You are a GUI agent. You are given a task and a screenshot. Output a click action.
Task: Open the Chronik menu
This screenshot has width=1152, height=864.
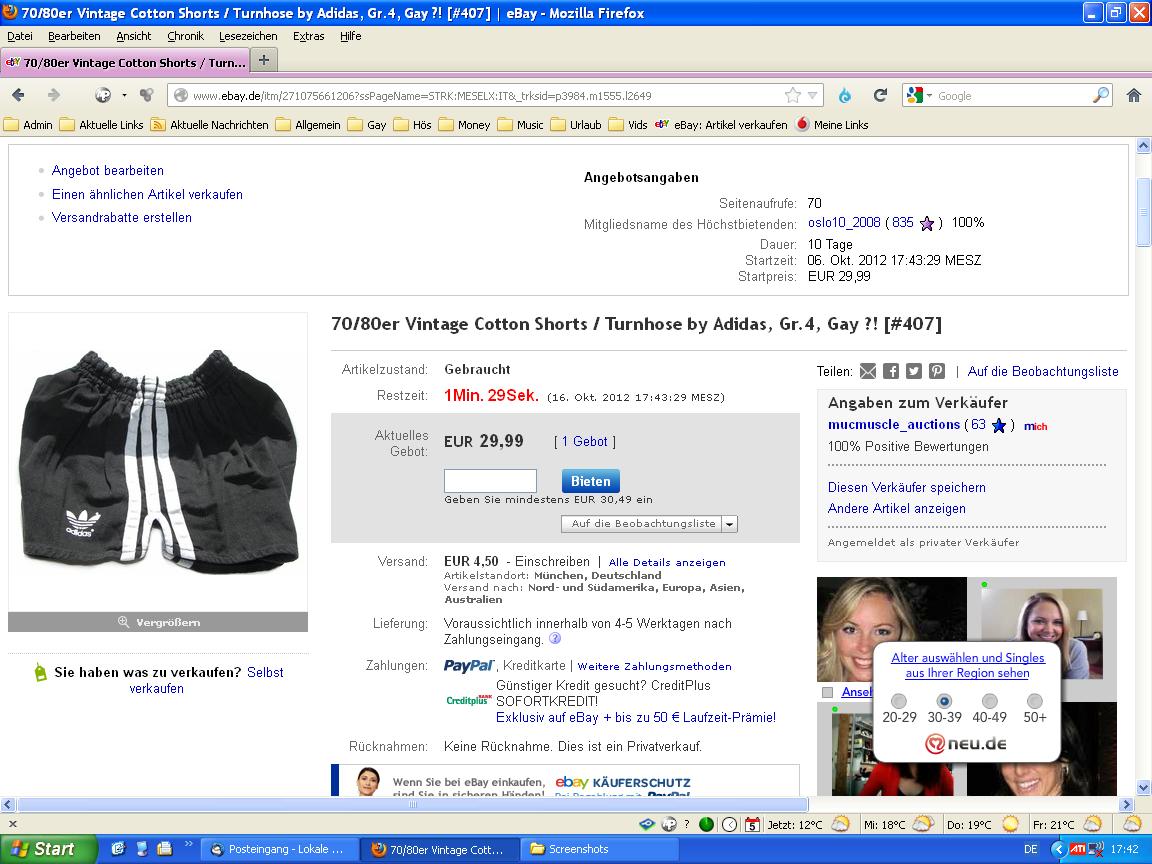185,36
